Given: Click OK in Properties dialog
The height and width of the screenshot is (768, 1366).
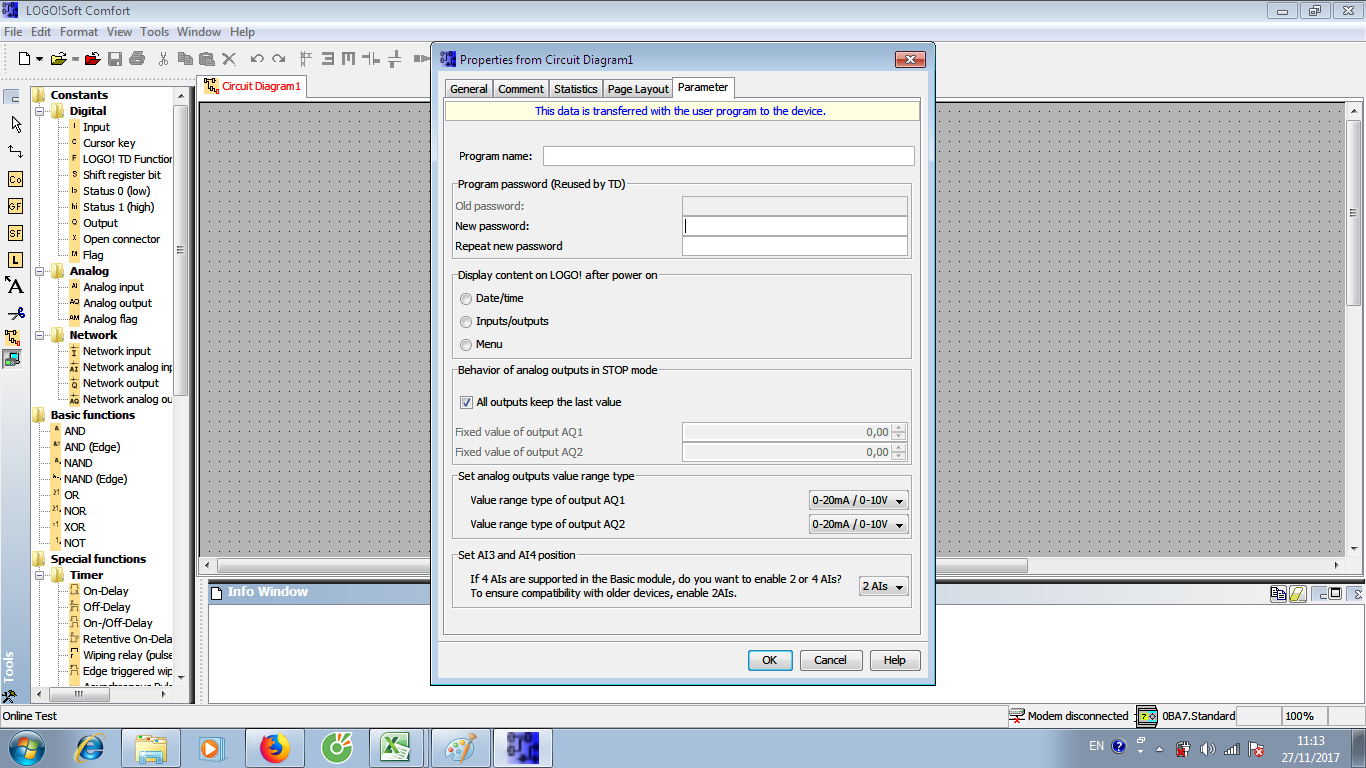Looking at the screenshot, I should [770, 660].
